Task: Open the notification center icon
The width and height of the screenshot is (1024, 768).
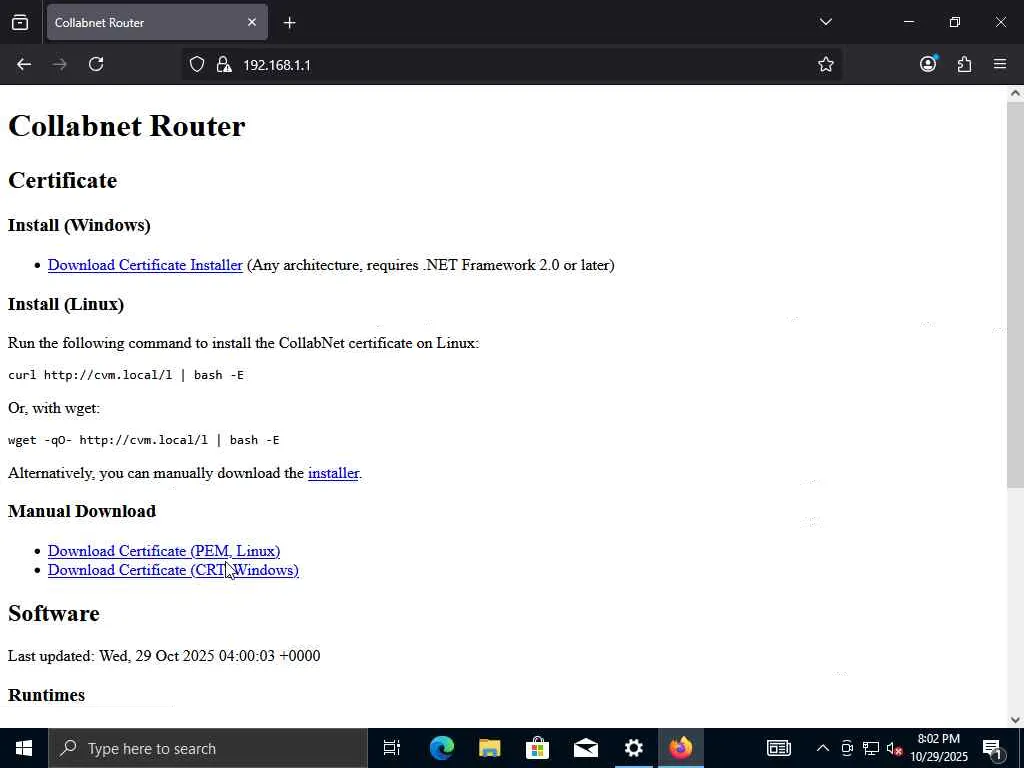Action: coord(993,748)
